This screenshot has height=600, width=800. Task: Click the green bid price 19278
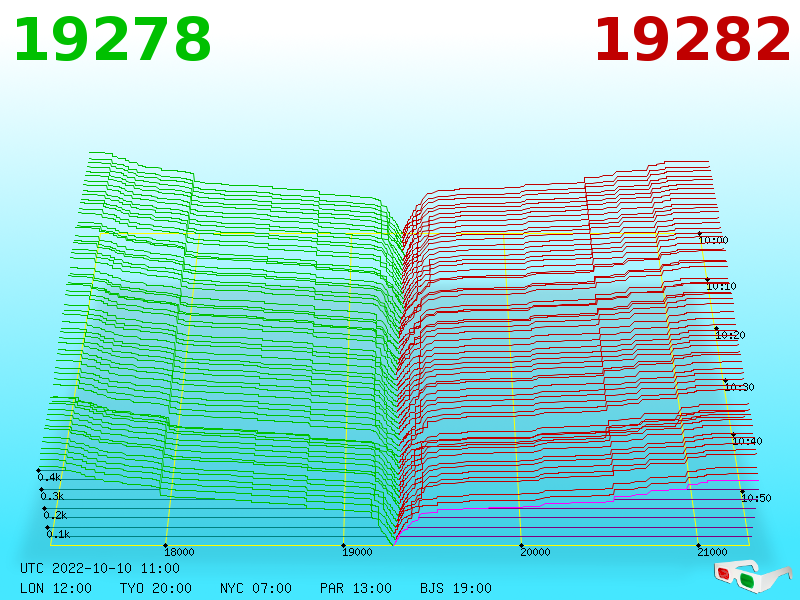pyautogui.click(x=112, y=40)
